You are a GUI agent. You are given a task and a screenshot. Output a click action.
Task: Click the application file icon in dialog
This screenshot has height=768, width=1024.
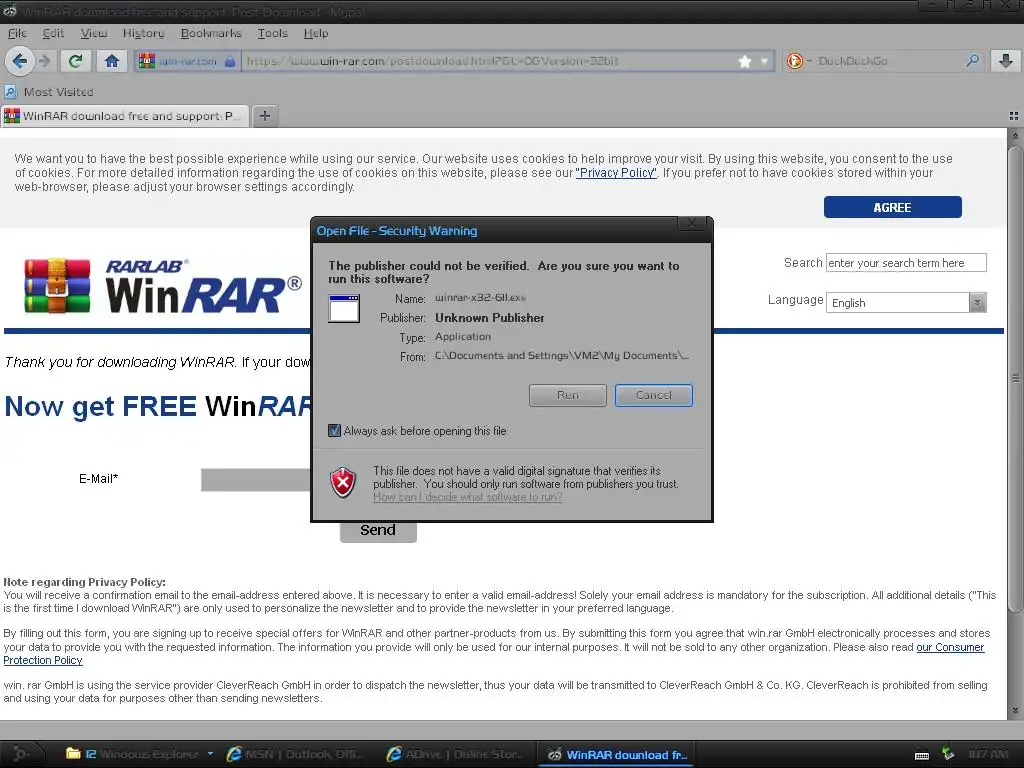(x=344, y=308)
